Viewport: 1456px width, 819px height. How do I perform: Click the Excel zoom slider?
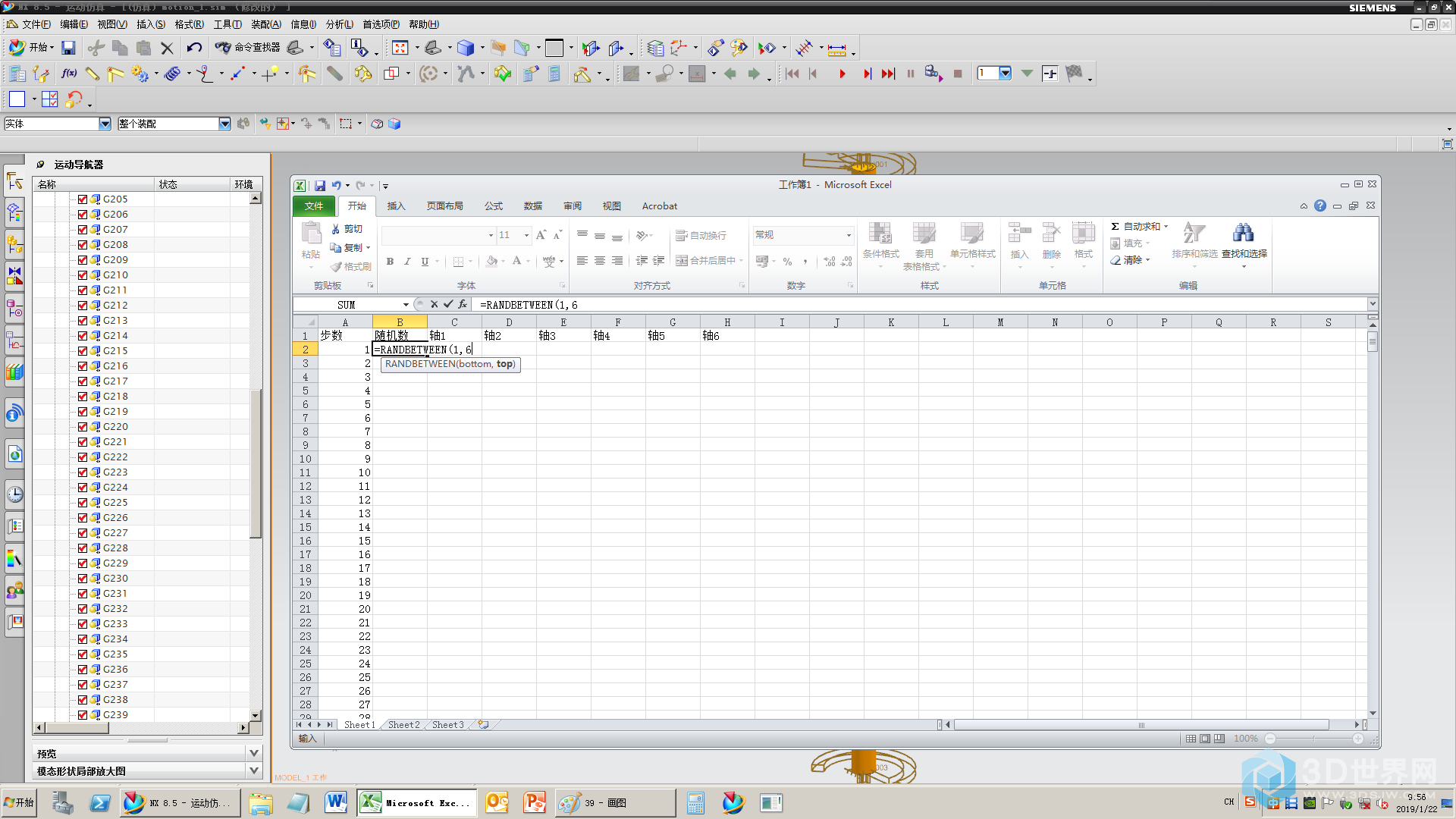[x=1314, y=739]
